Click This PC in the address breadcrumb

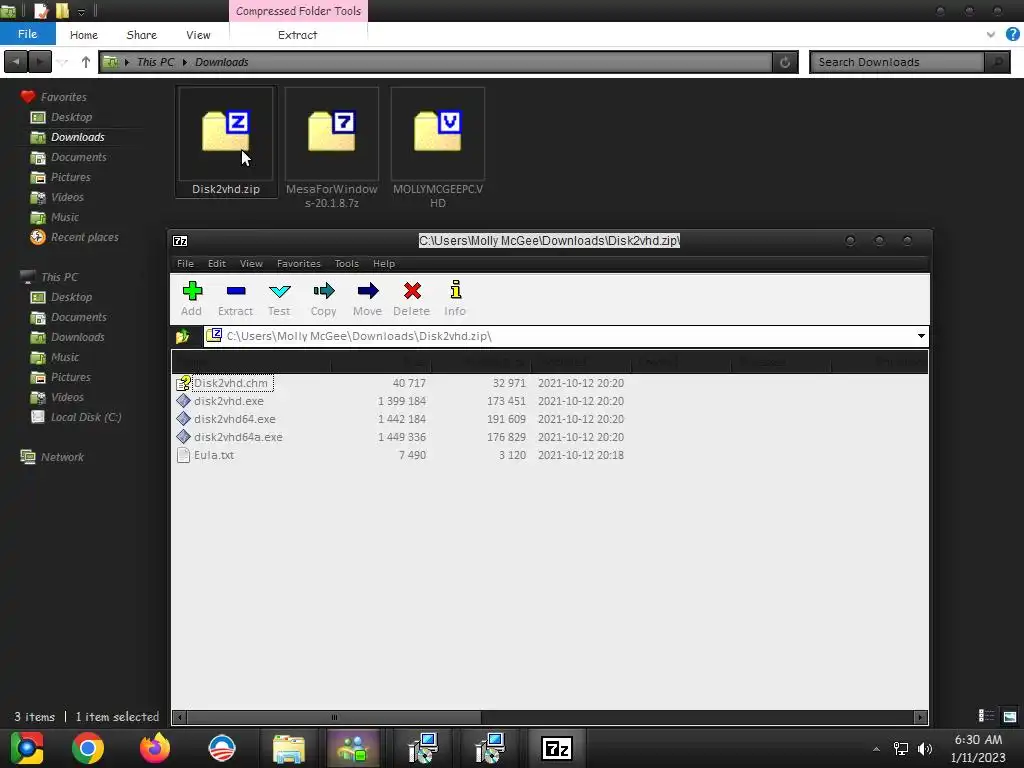(x=155, y=62)
